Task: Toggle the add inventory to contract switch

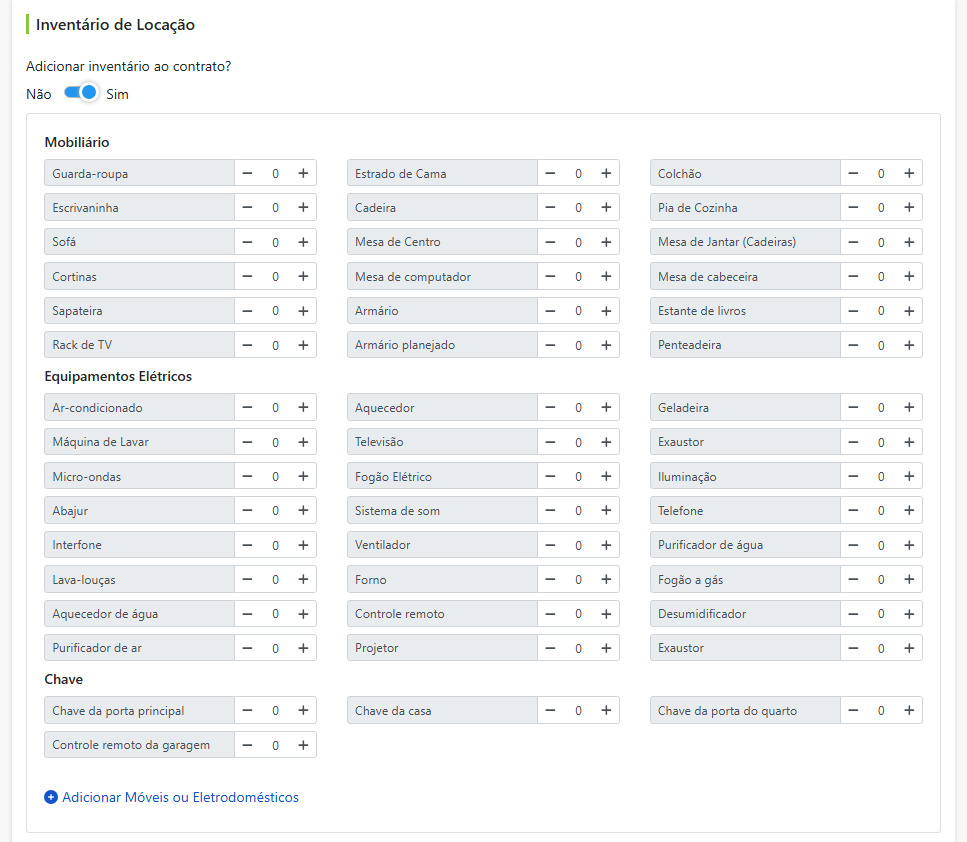Action: coord(81,93)
